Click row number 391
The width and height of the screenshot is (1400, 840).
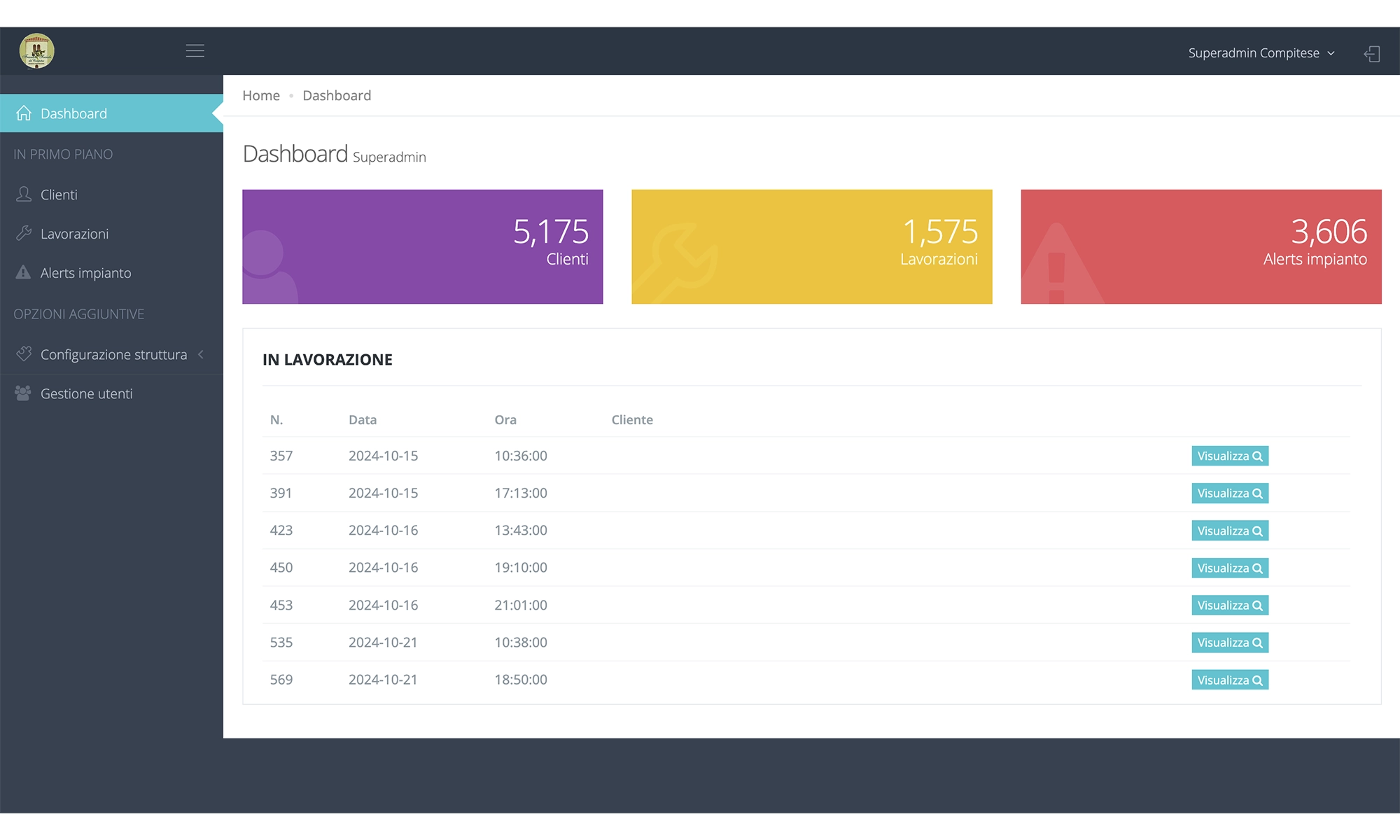[x=281, y=493]
